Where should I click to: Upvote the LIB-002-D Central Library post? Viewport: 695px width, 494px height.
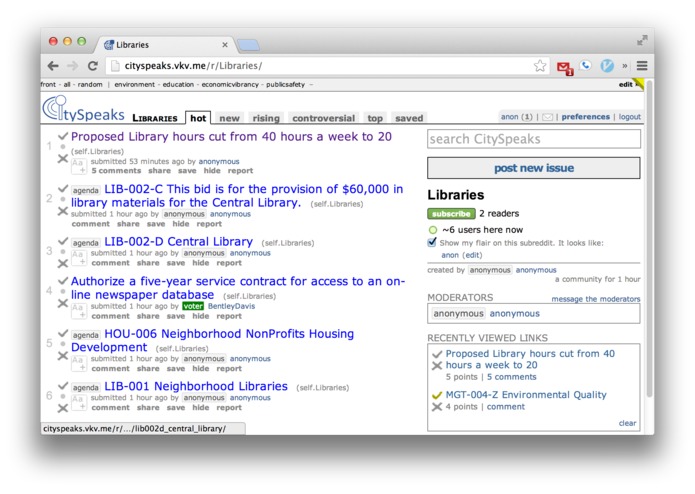63,241
